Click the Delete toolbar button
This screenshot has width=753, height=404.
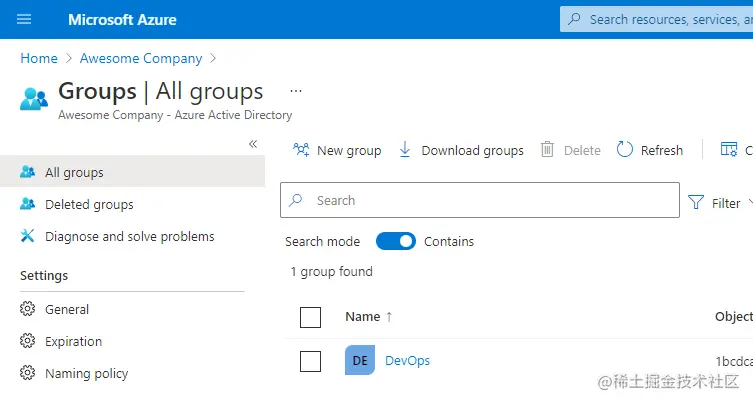coord(571,150)
